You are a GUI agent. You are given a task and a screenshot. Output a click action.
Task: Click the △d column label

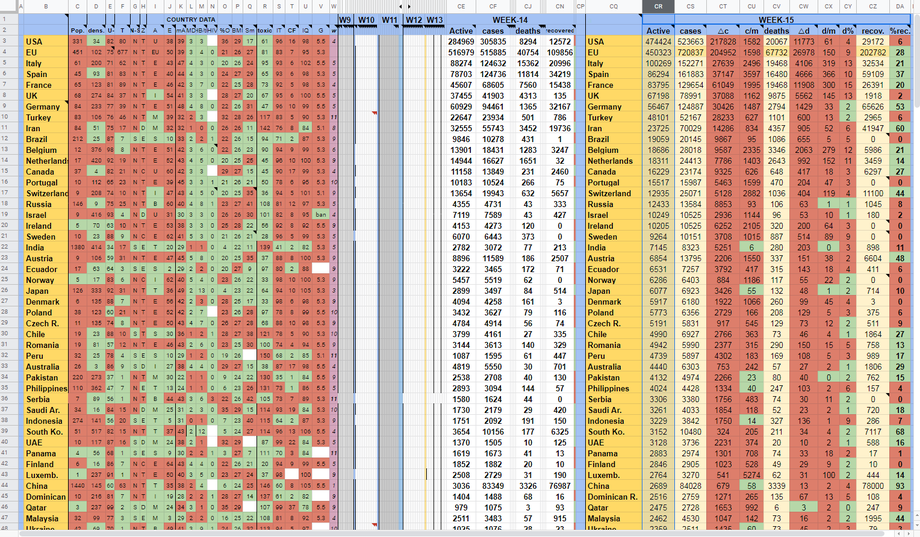click(x=804, y=31)
